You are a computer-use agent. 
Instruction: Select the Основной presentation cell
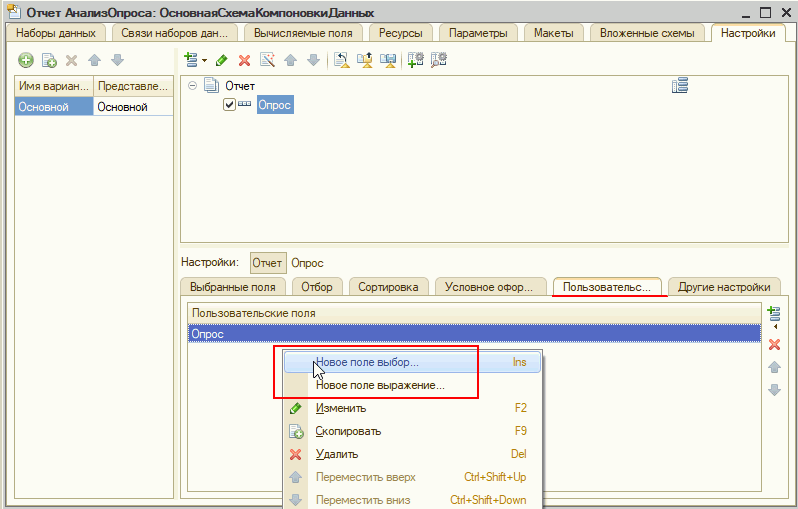point(133,107)
